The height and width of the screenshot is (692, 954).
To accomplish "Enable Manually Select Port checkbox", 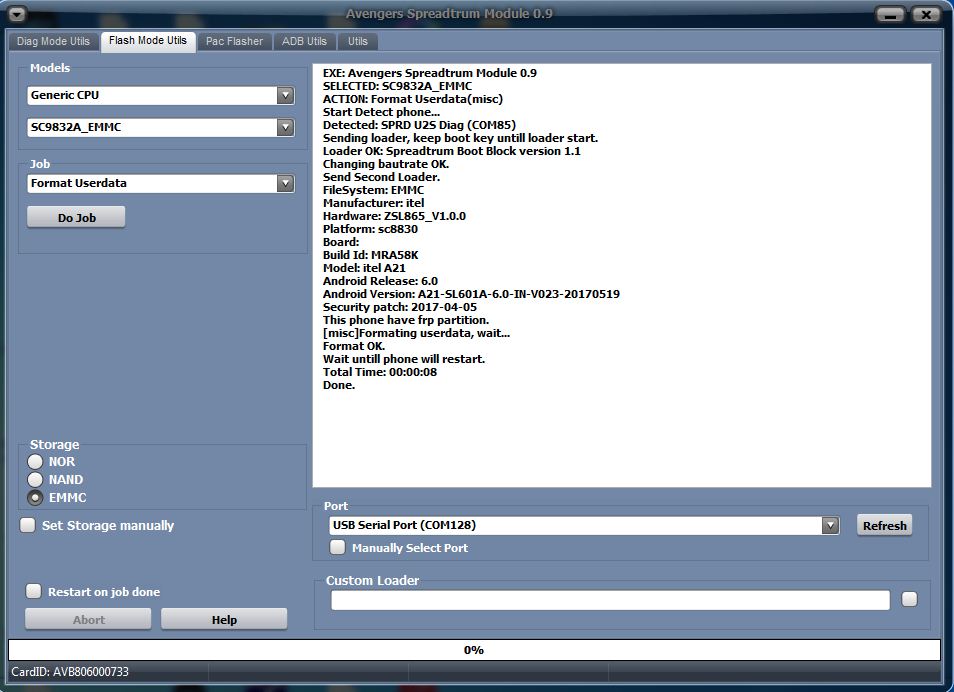I will coord(337,547).
